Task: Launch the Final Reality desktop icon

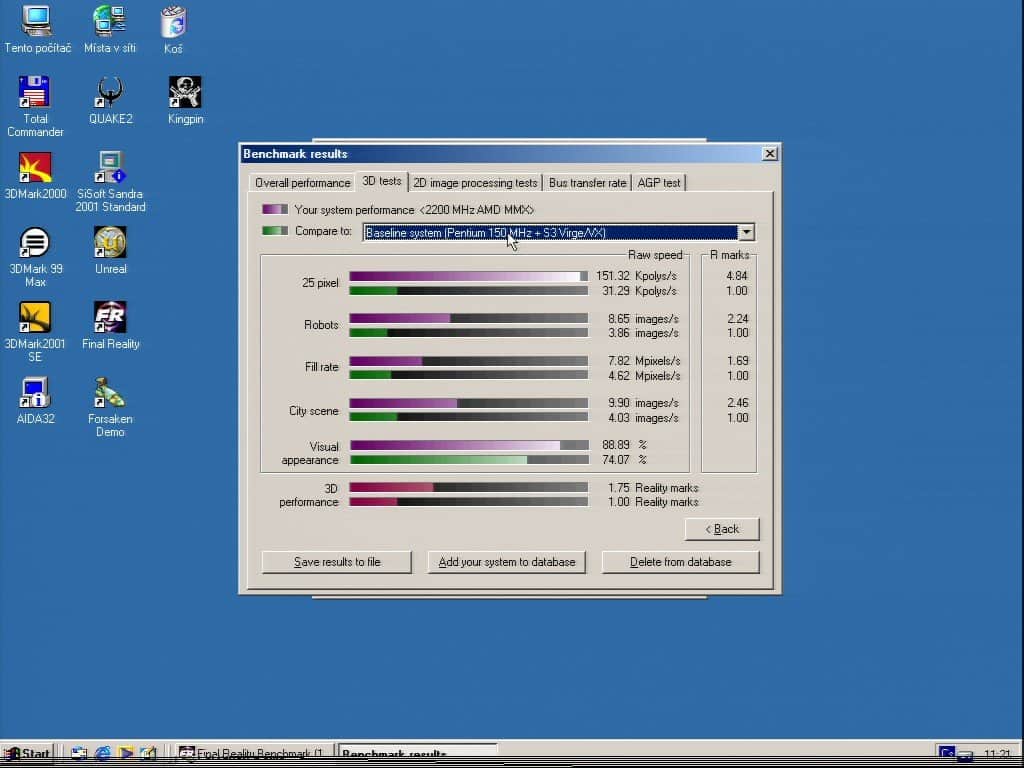Action: point(110,318)
